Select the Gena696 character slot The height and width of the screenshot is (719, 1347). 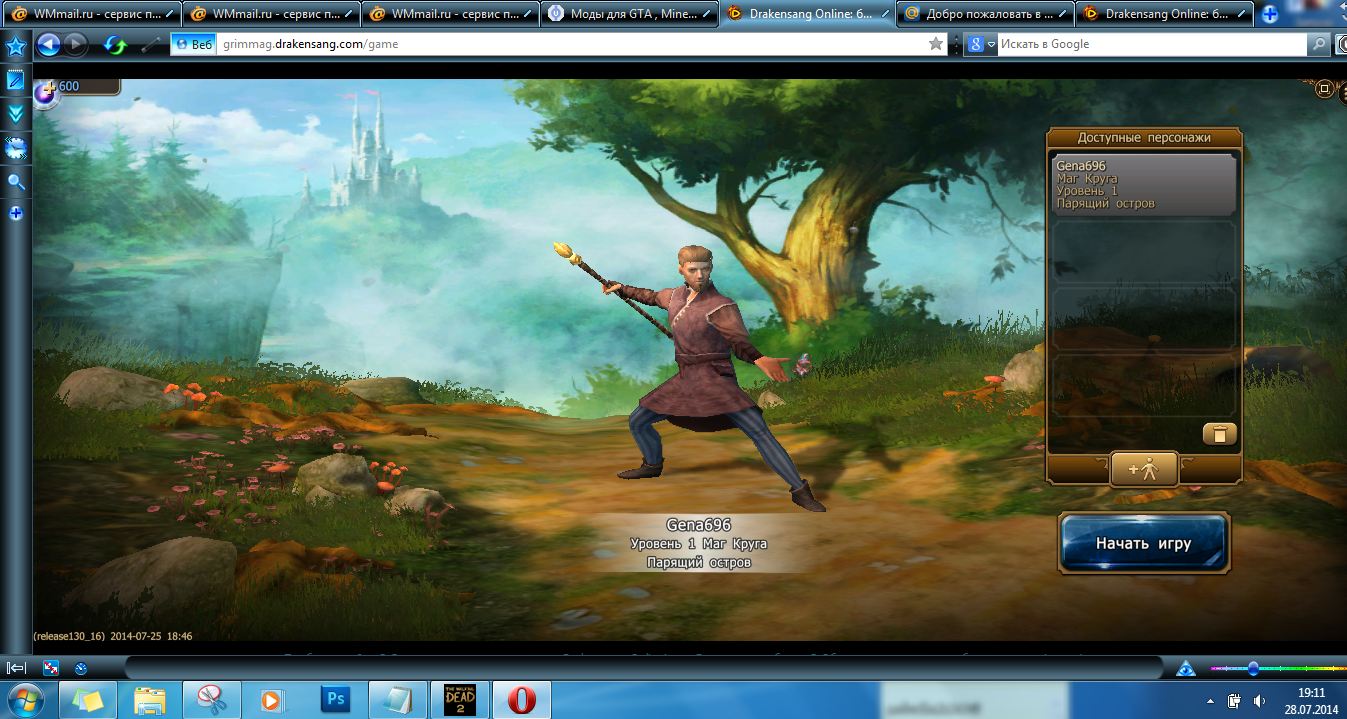(1144, 184)
